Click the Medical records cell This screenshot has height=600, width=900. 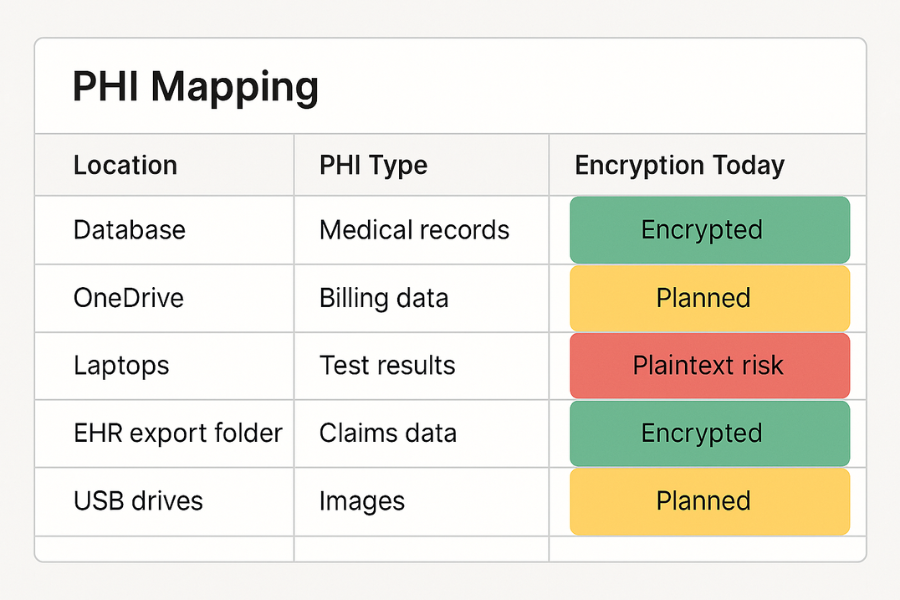pyautogui.click(x=414, y=230)
